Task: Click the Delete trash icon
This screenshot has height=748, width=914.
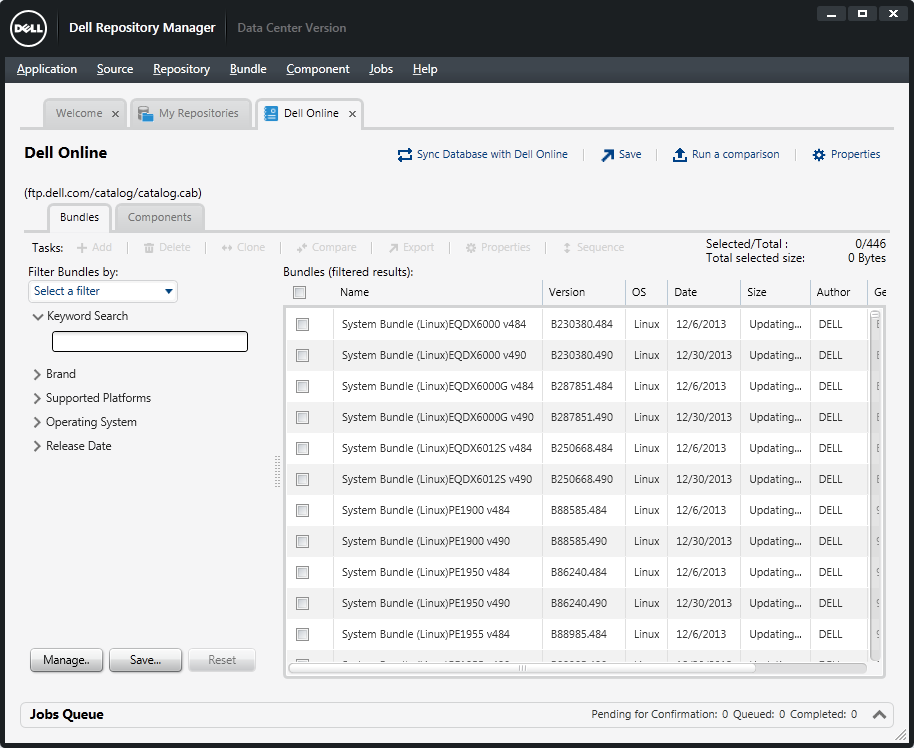Action: pyautogui.click(x=148, y=247)
